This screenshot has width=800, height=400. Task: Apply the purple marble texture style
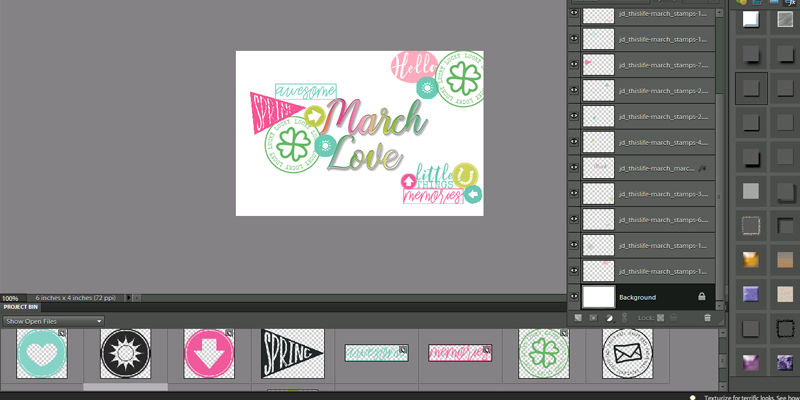pos(785,363)
